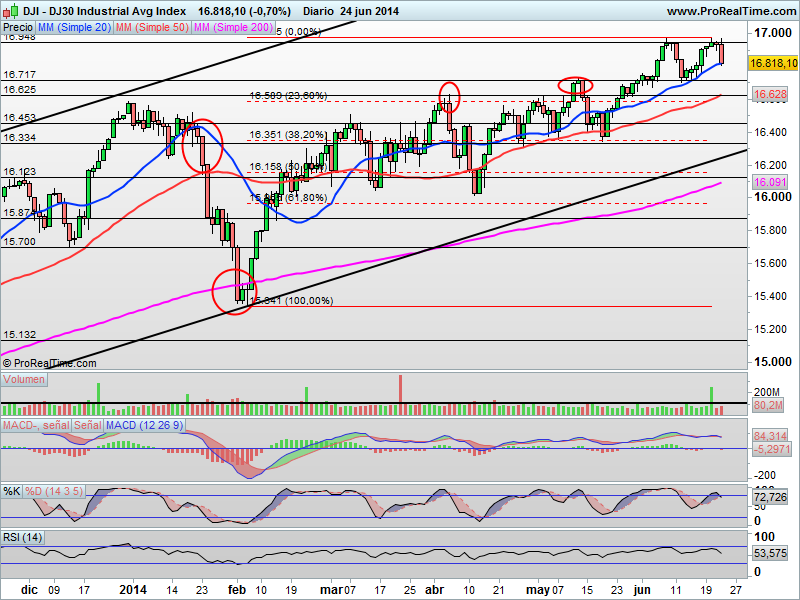The image size is (800, 600).
Task: Click the Fibonacci label 16.589 (23,60%)
Action: (288, 95)
